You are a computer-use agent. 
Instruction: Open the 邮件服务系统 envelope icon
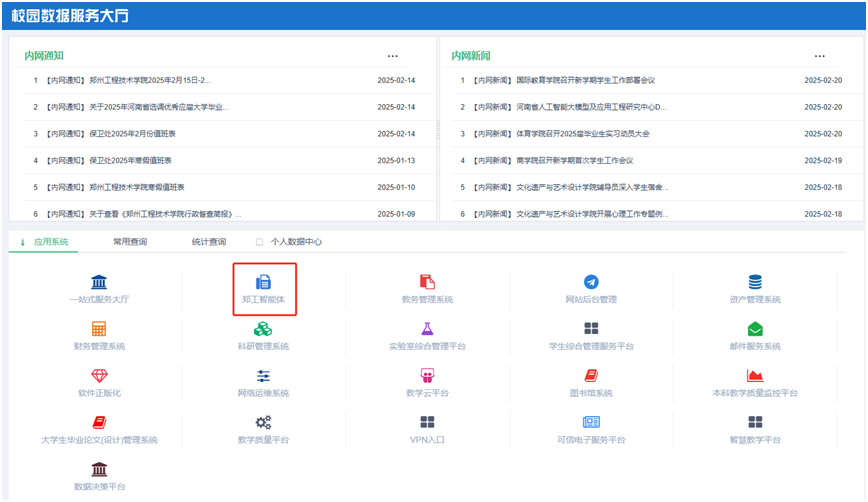click(x=755, y=329)
